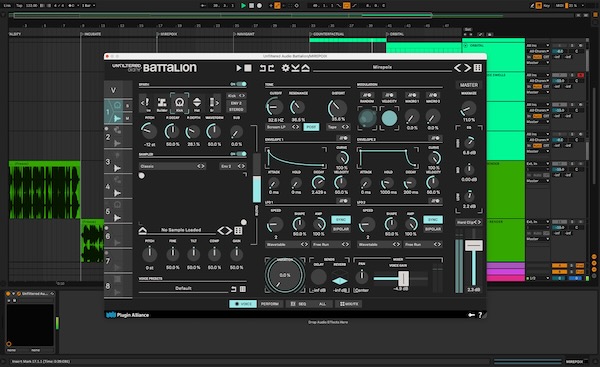Click the ENV 2 button in Synth section
This screenshot has height=367, width=600.
pyautogui.click(x=236, y=103)
